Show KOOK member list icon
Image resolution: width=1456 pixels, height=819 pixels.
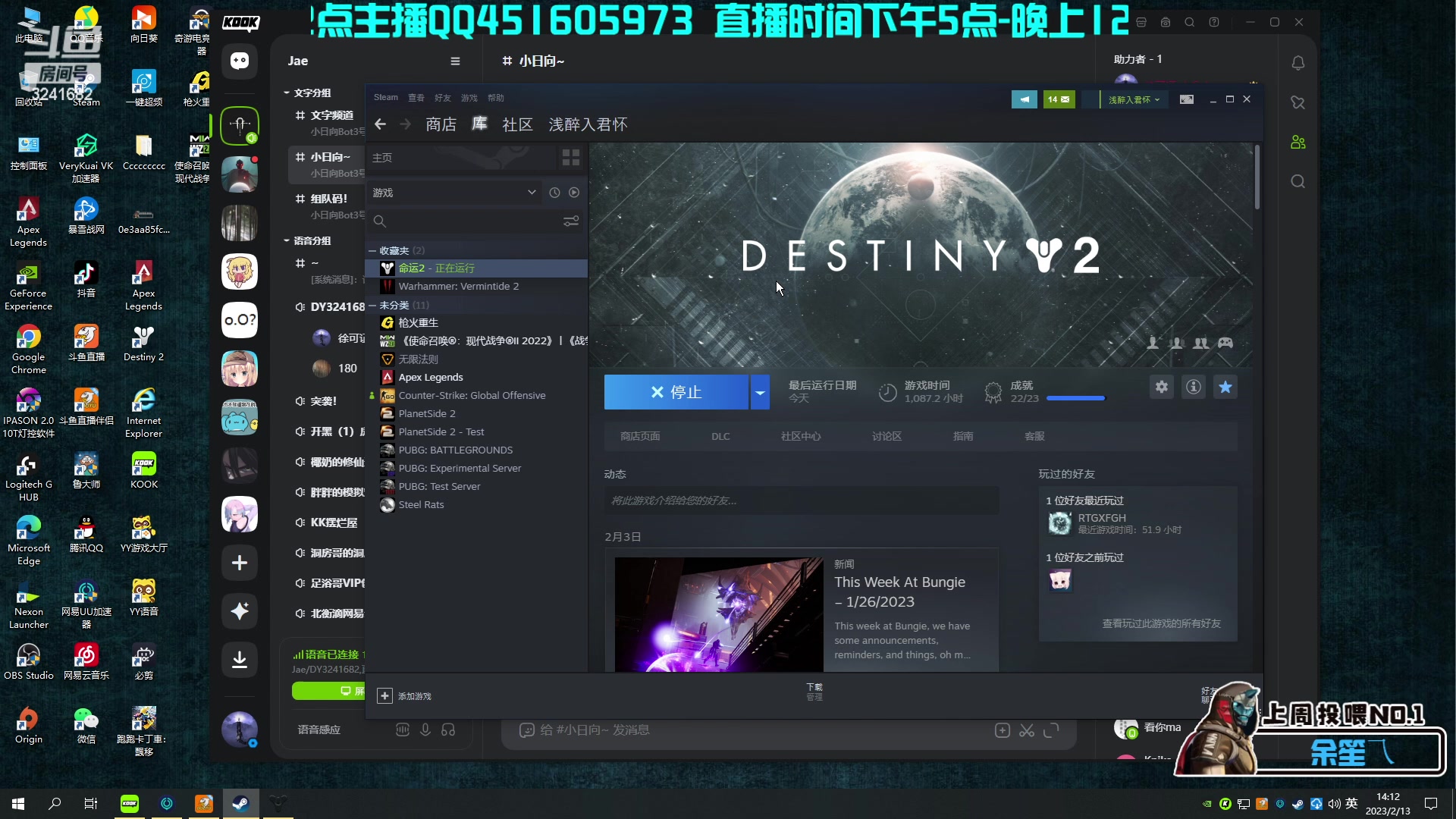[1298, 142]
